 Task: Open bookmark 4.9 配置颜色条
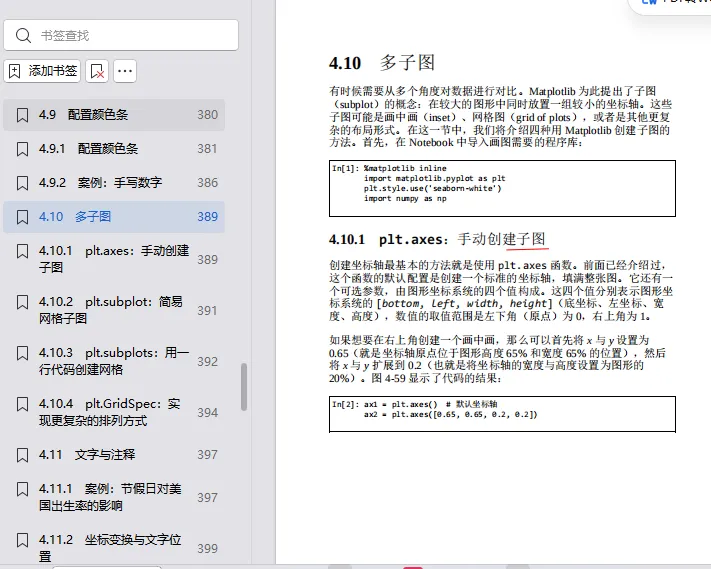(x=114, y=115)
